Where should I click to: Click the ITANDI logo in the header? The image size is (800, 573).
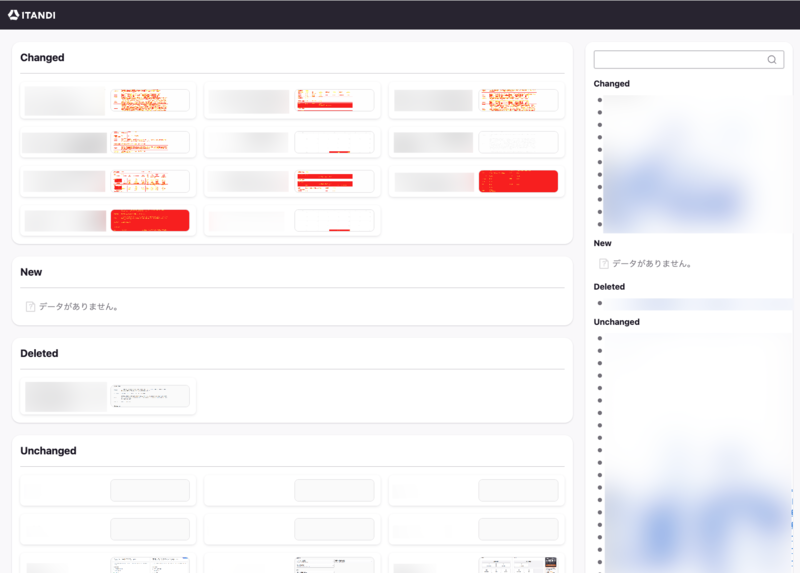tap(32, 15)
